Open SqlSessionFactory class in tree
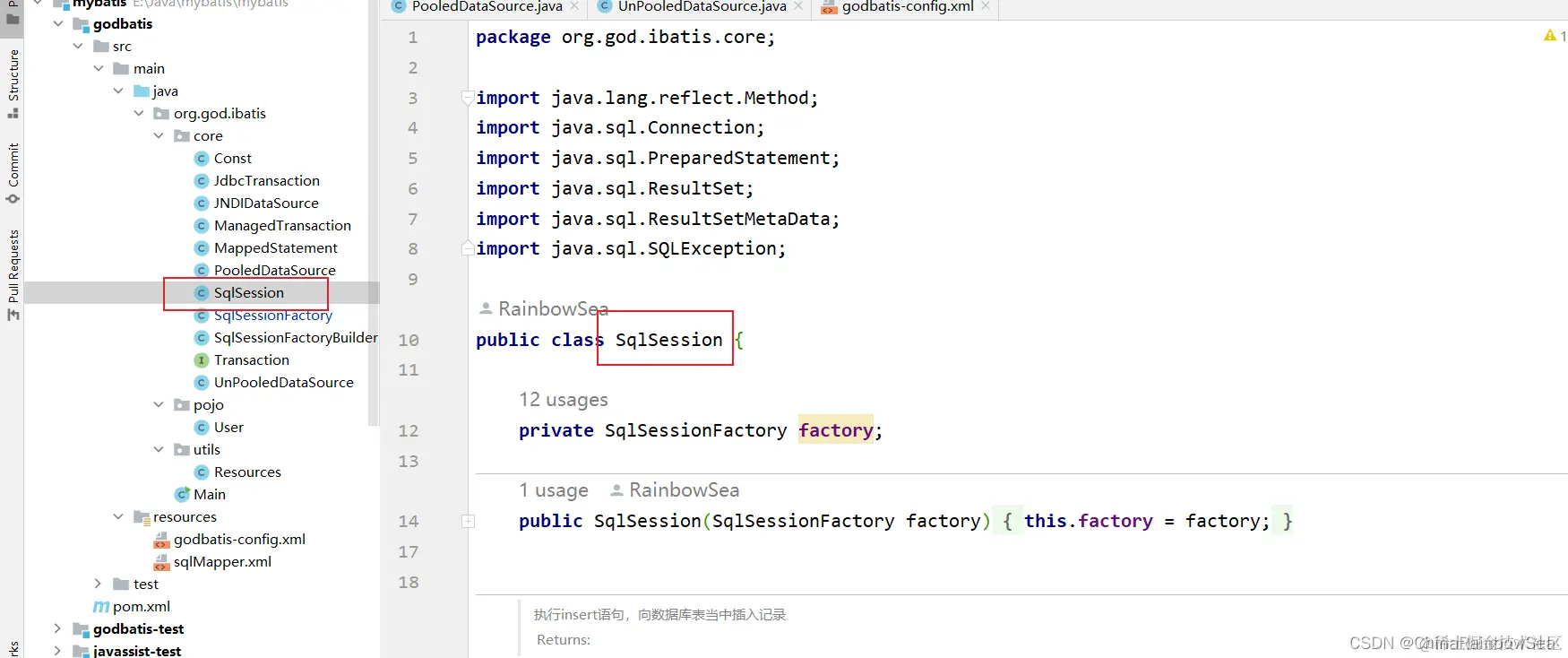The image size is (1568, 658). 273,315
